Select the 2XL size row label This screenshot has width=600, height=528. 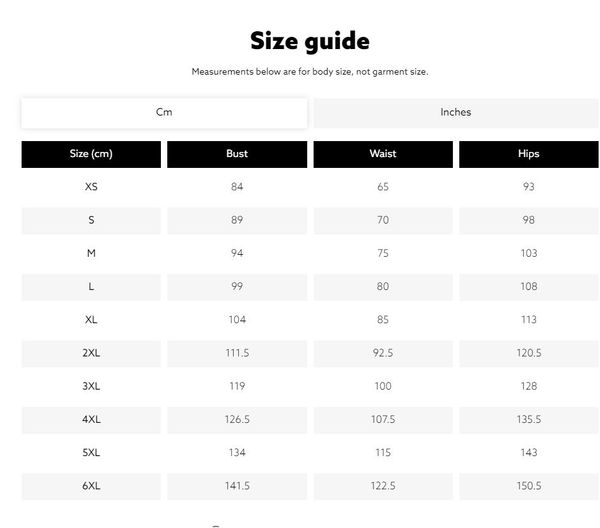pos(91,353)
